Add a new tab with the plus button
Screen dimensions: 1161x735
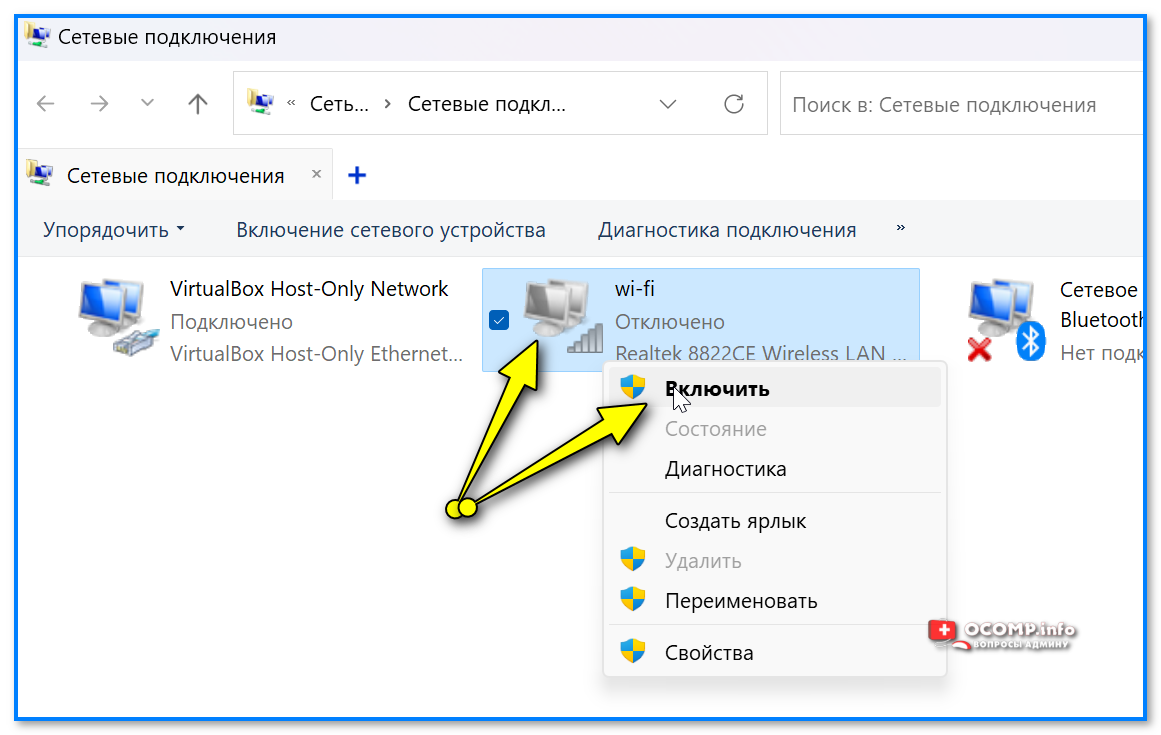coord(357,175)
